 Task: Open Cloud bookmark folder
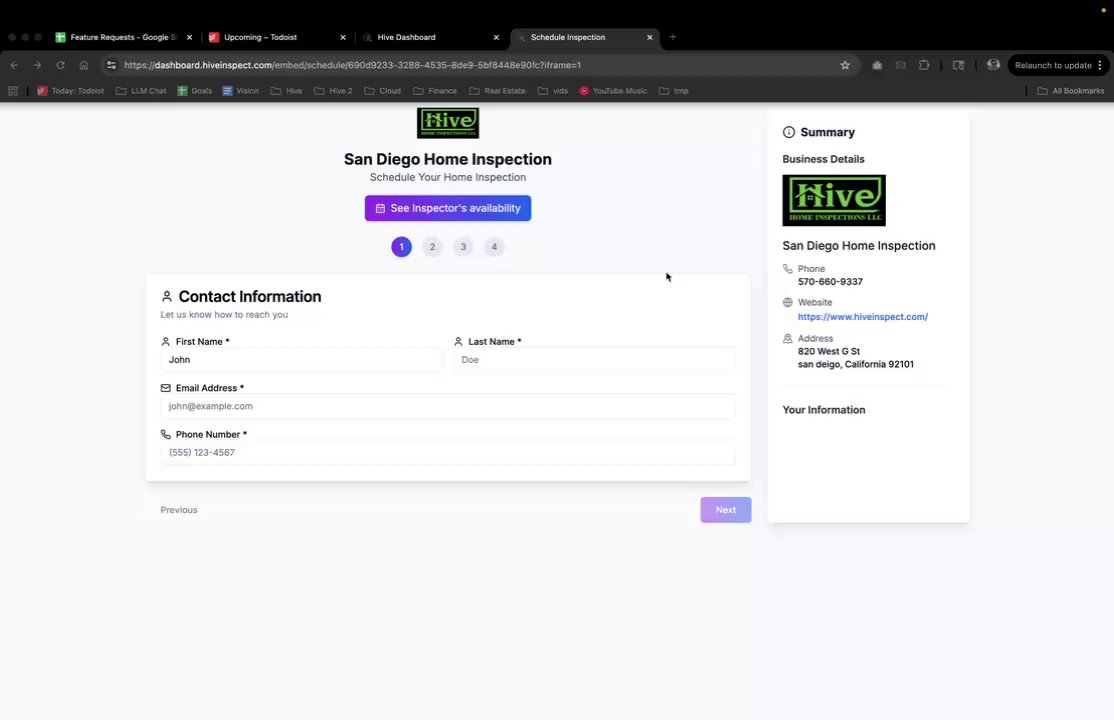point(382,91)
